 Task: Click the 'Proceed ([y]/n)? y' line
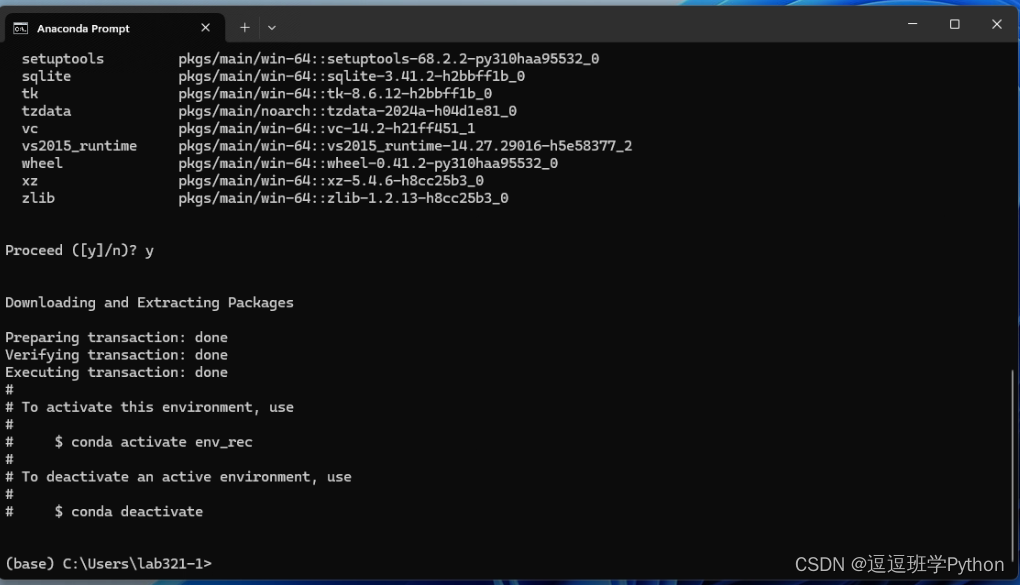[x=79, y=251]
